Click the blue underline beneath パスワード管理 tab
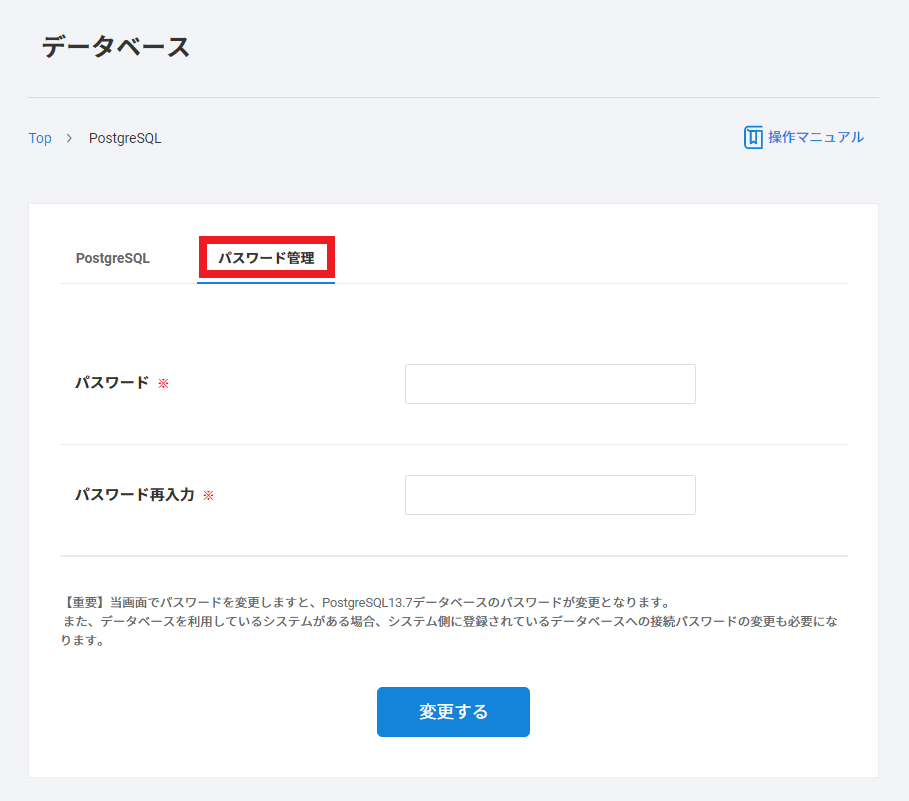Screen dimensions: 909x801 266,282
